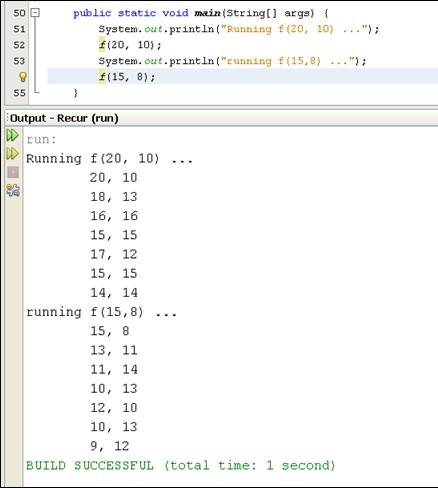This screenshot has width=438, height=488.
Task: Click the green Re-run button
Action: [13, 135]
